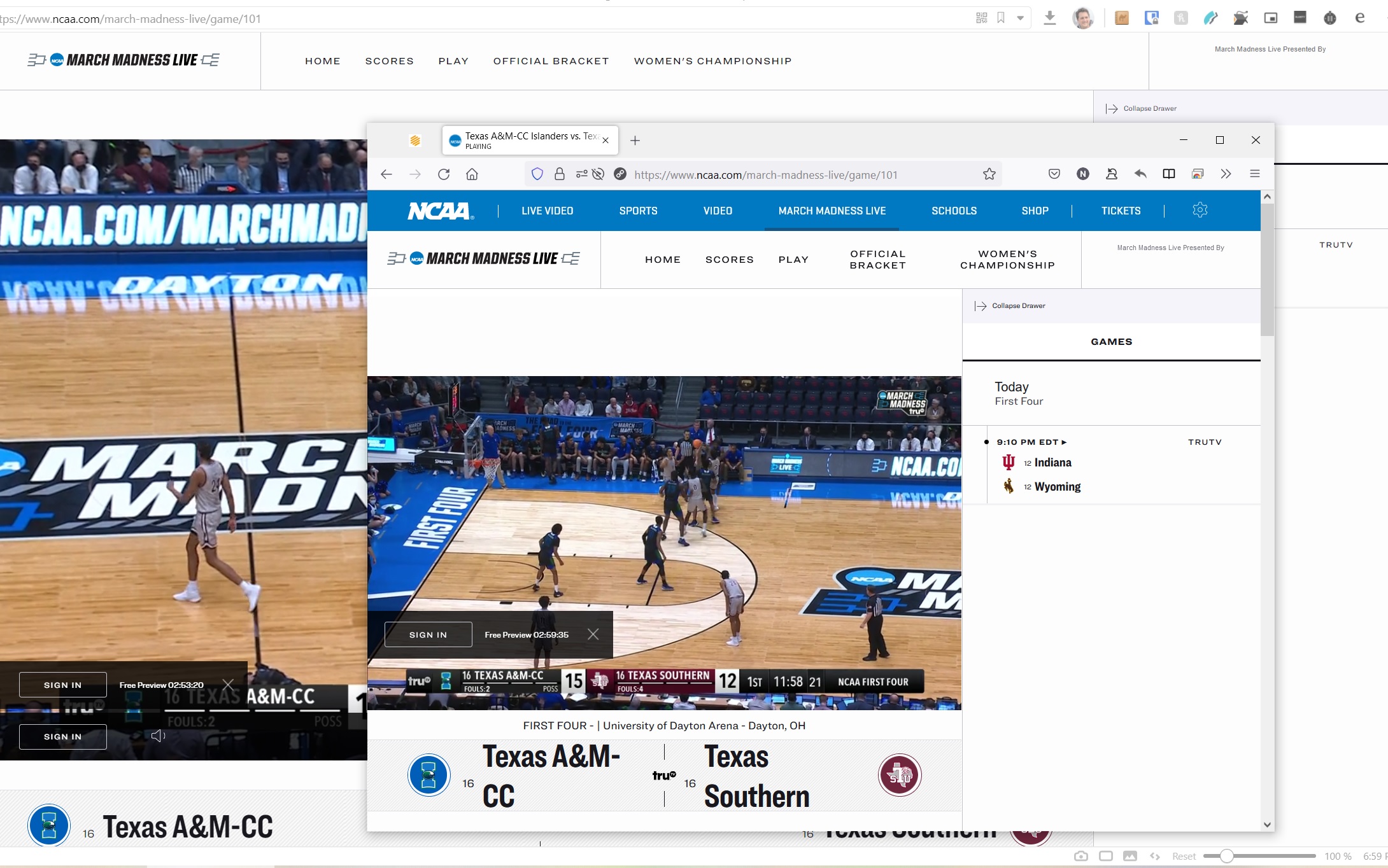The width and height of the screenshot is (1388, 868).
Task: Bookmark this page with the star icon
Action: click(x=989, y=174)
